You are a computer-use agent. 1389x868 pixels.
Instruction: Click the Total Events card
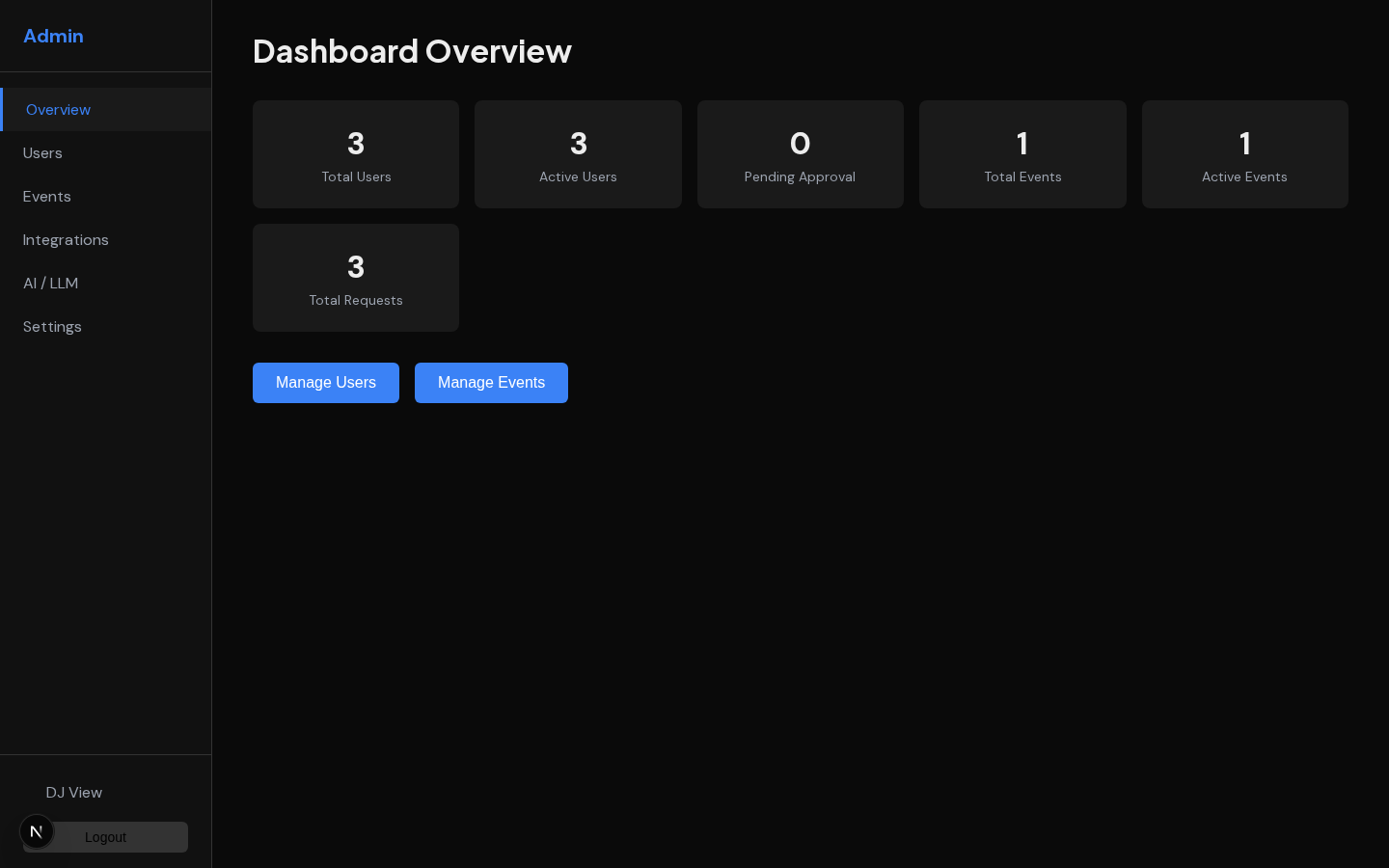coord(1022,154)
